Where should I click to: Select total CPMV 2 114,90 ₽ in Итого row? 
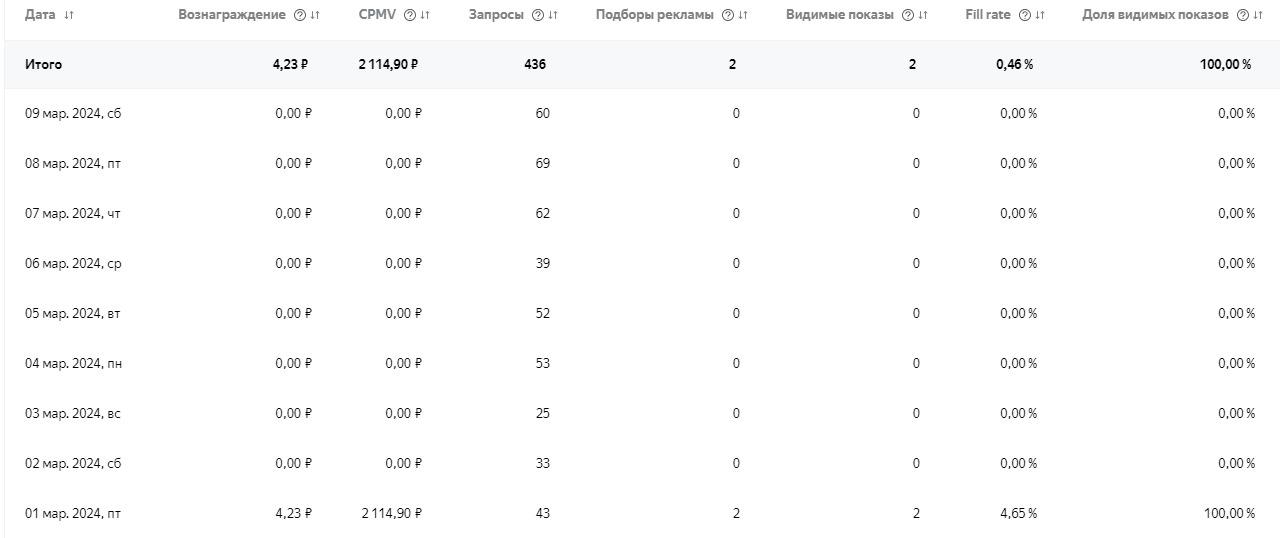point(388,64)
